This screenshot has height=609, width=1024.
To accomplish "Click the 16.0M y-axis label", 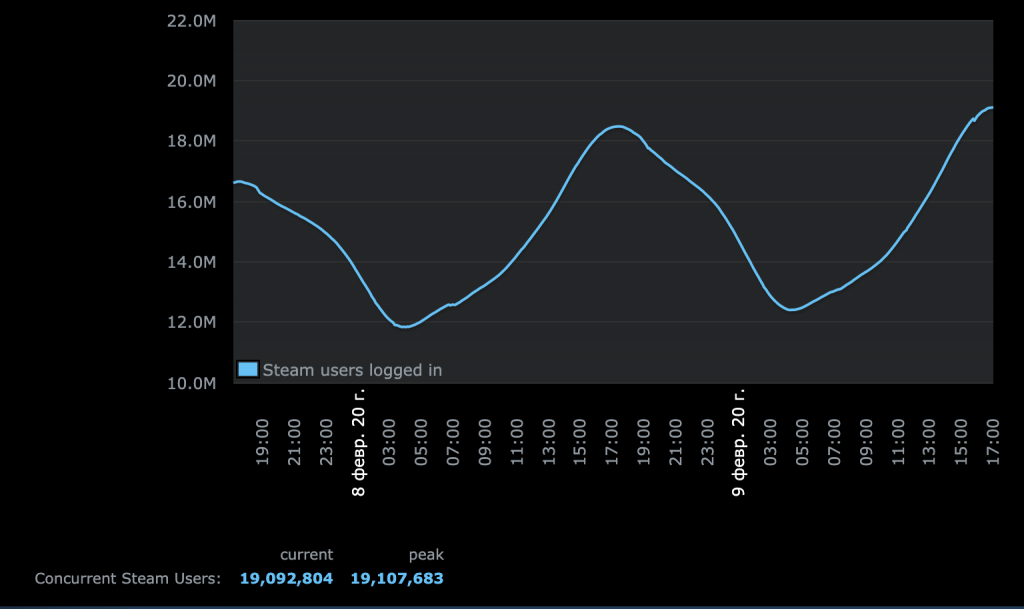I will [x=192, y=202].
